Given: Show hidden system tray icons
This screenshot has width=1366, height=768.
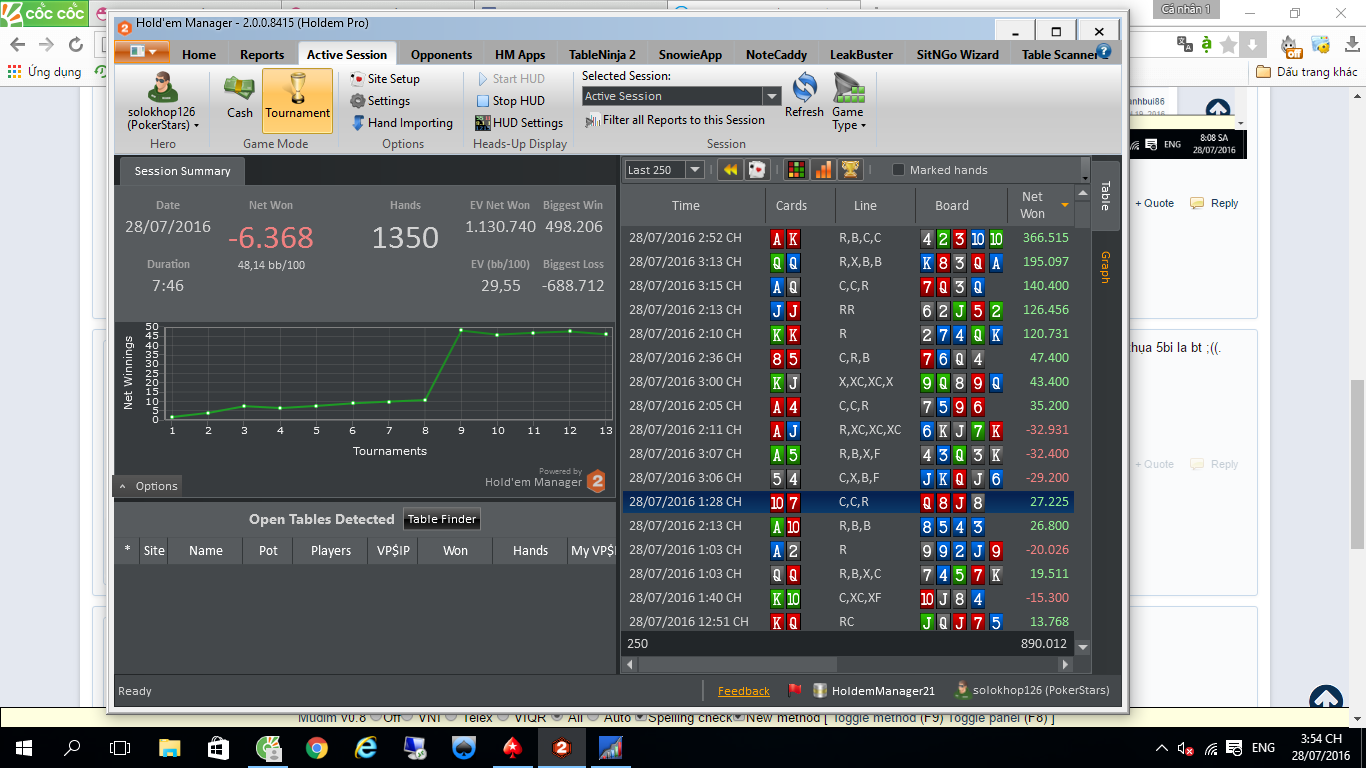Looking at the screenshot, I should [1161, 748].
